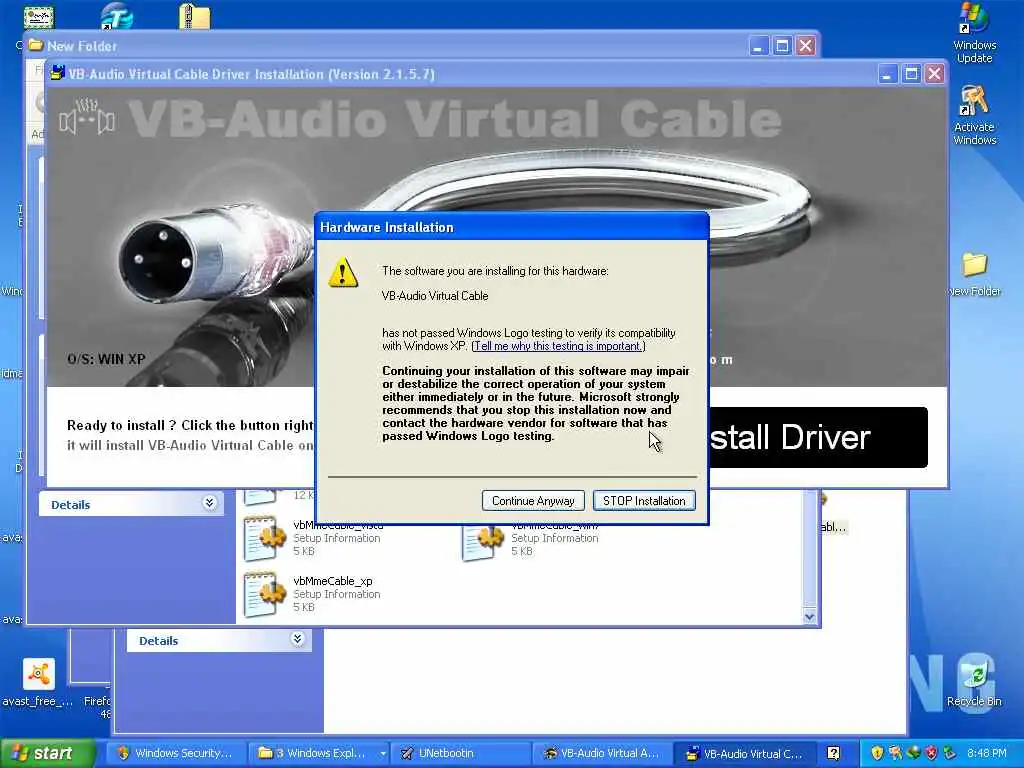Click the New Folder window title folder icon
1024x768 pixels.
35,46
